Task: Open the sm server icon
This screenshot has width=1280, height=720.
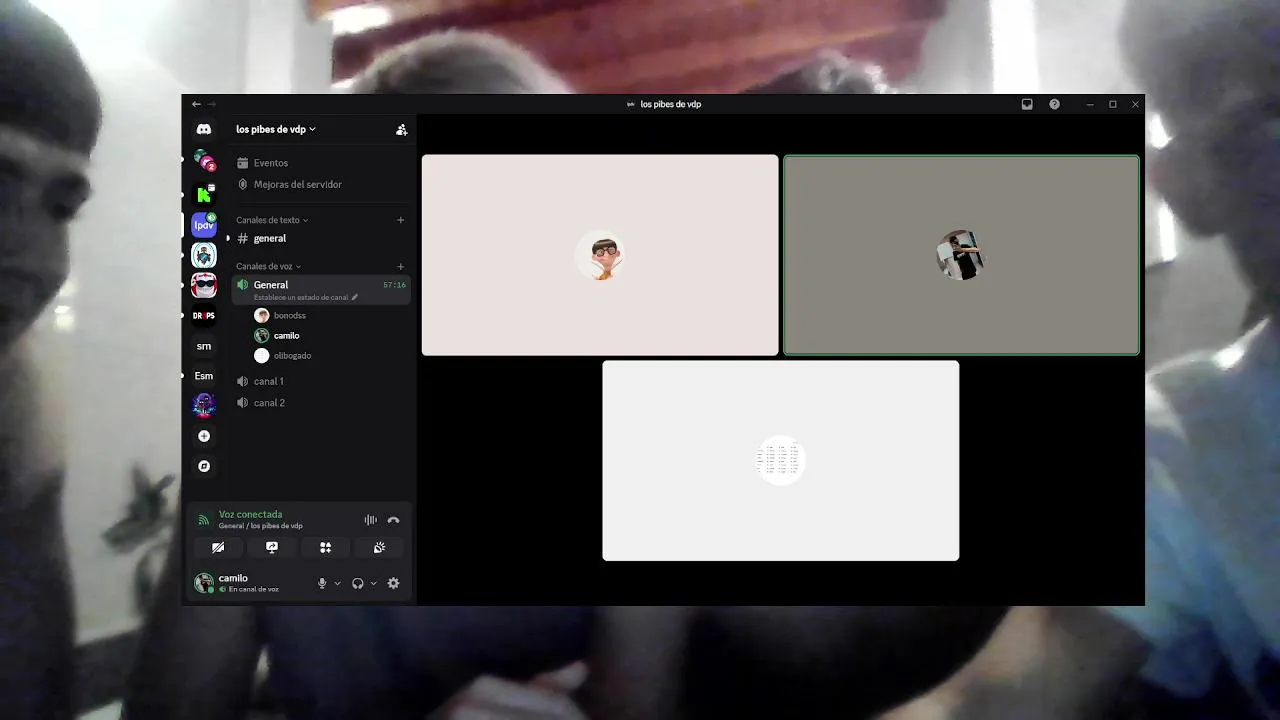Action: point(204,346)
